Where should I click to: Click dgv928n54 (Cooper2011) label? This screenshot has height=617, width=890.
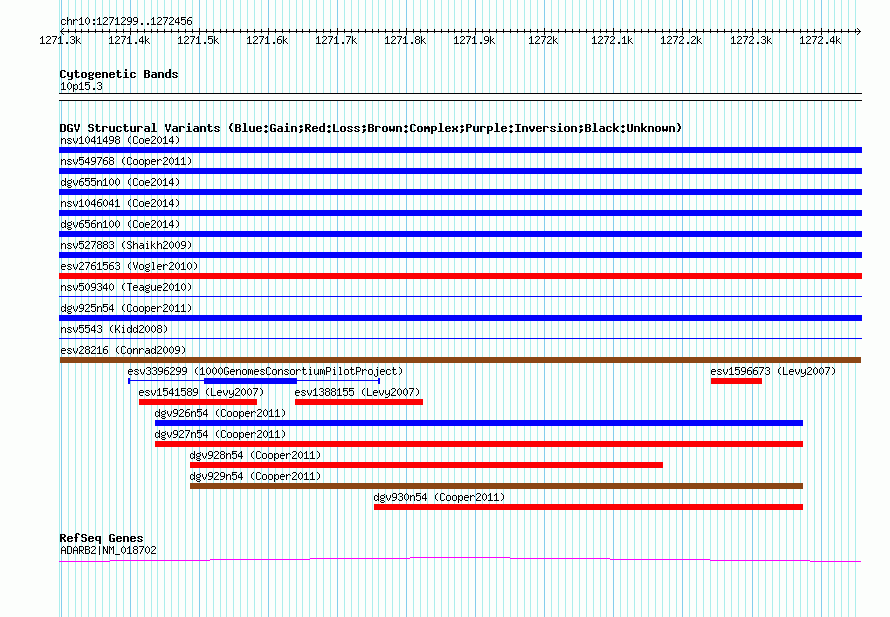255,455
